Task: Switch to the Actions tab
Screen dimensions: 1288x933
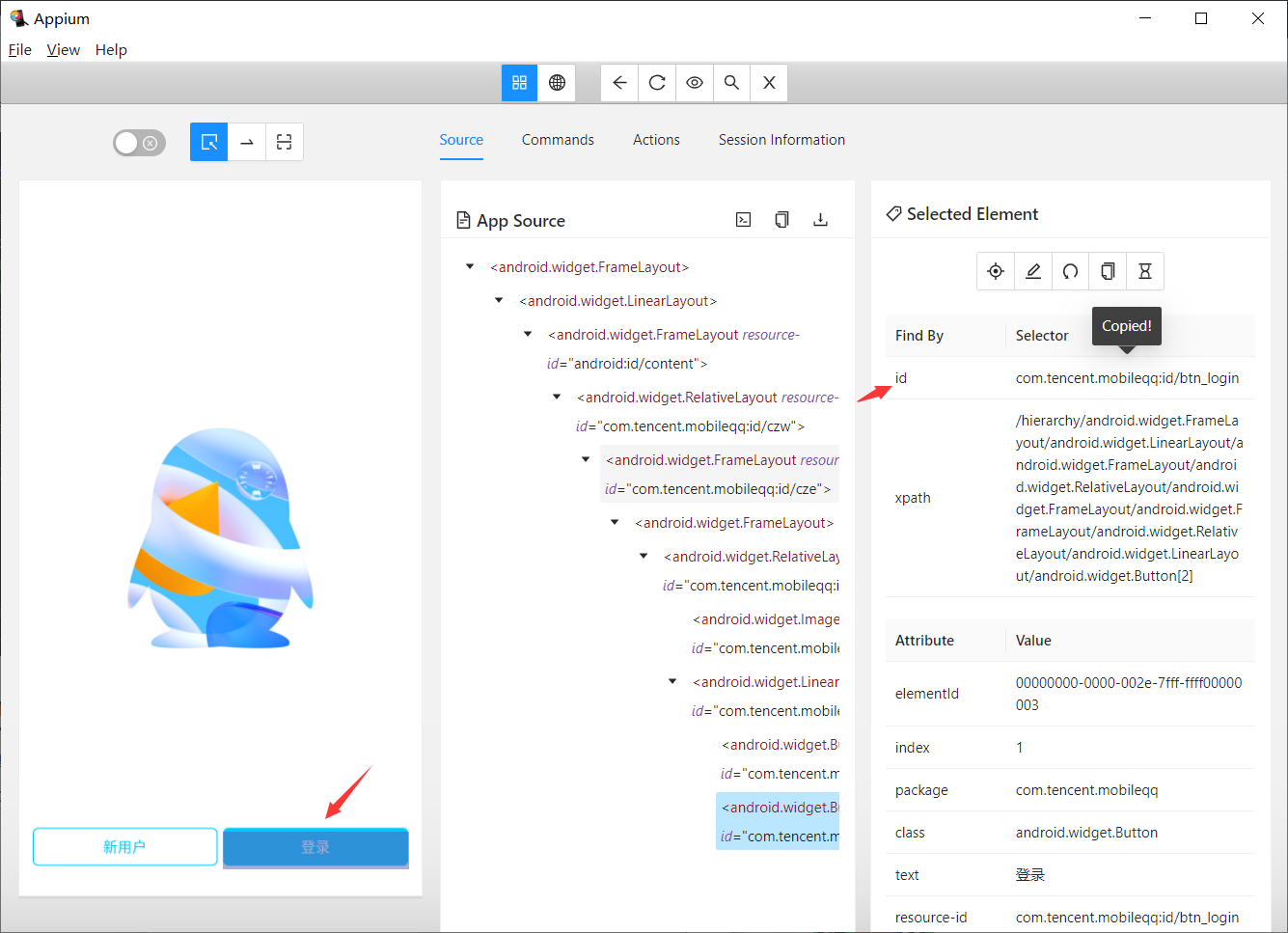Action: [x=656, y=140]
